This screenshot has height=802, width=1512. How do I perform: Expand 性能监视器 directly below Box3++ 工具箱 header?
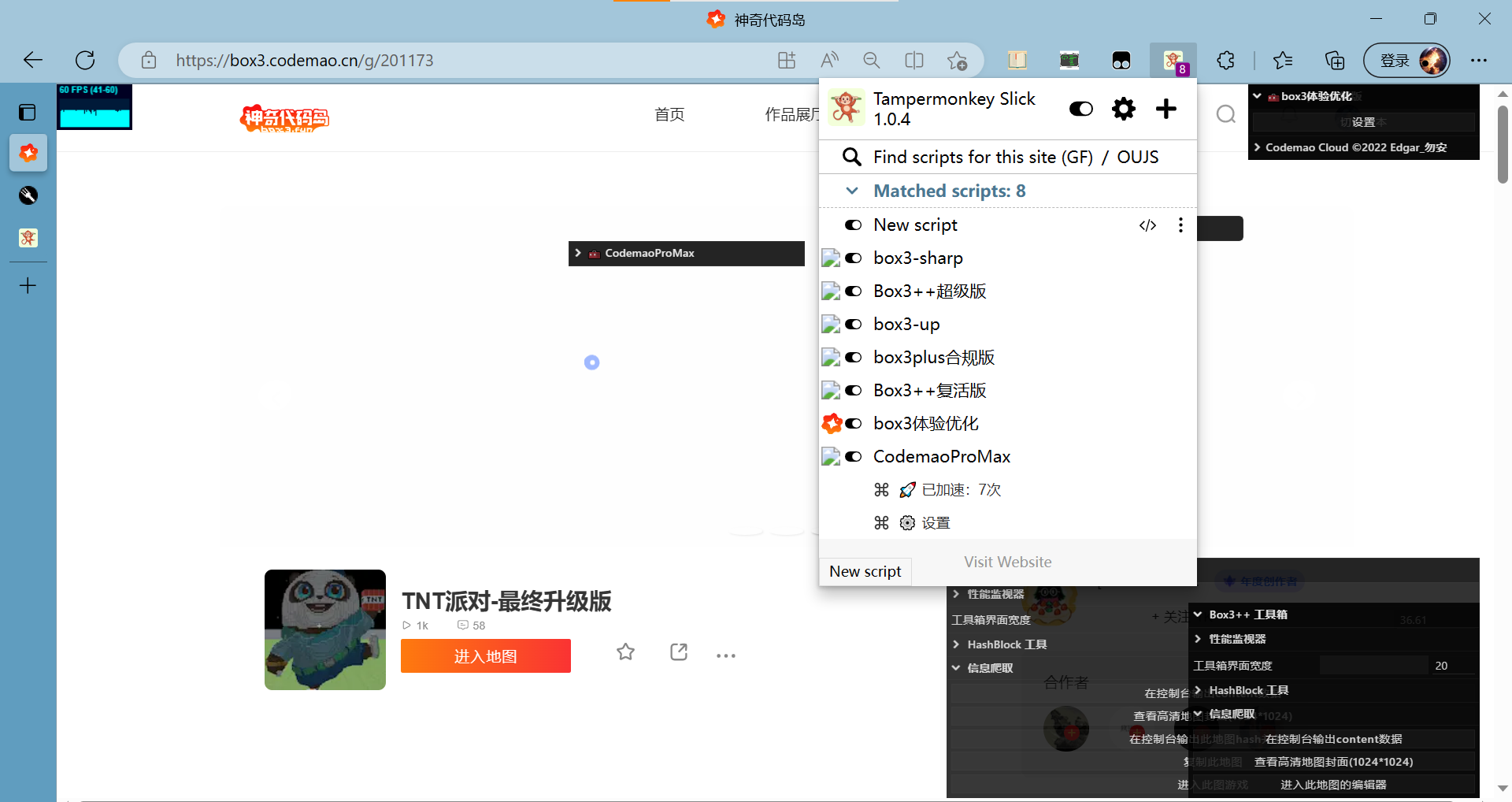click(1332, 639)
